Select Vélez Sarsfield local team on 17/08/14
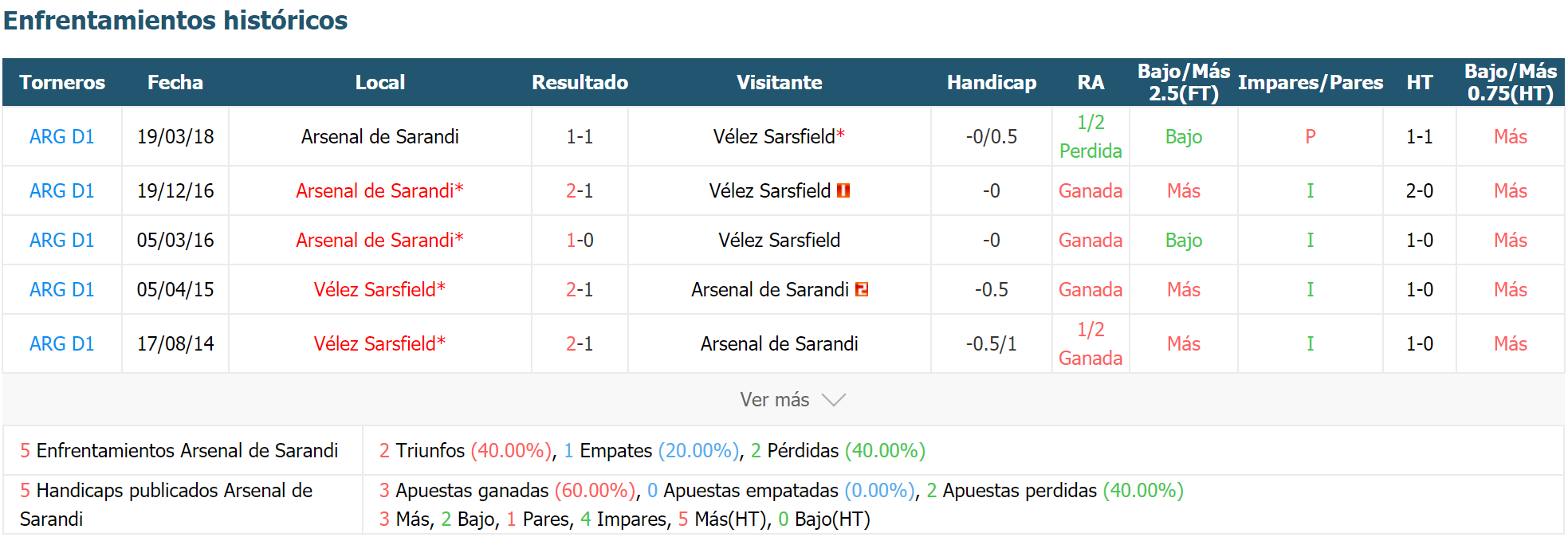1568x537 pixels. click(x=379, y=343)
